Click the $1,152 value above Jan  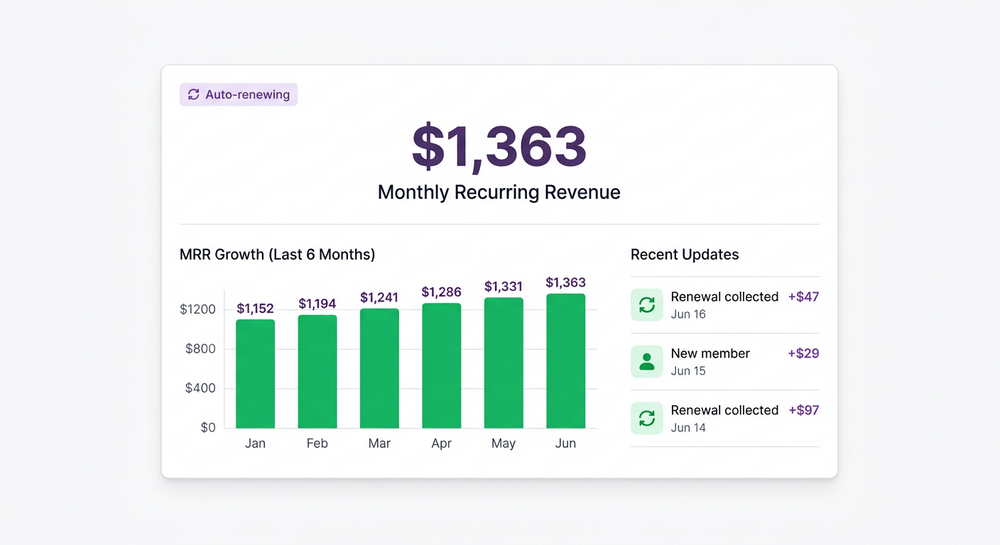pyautogui.click(x=255, y=309)
